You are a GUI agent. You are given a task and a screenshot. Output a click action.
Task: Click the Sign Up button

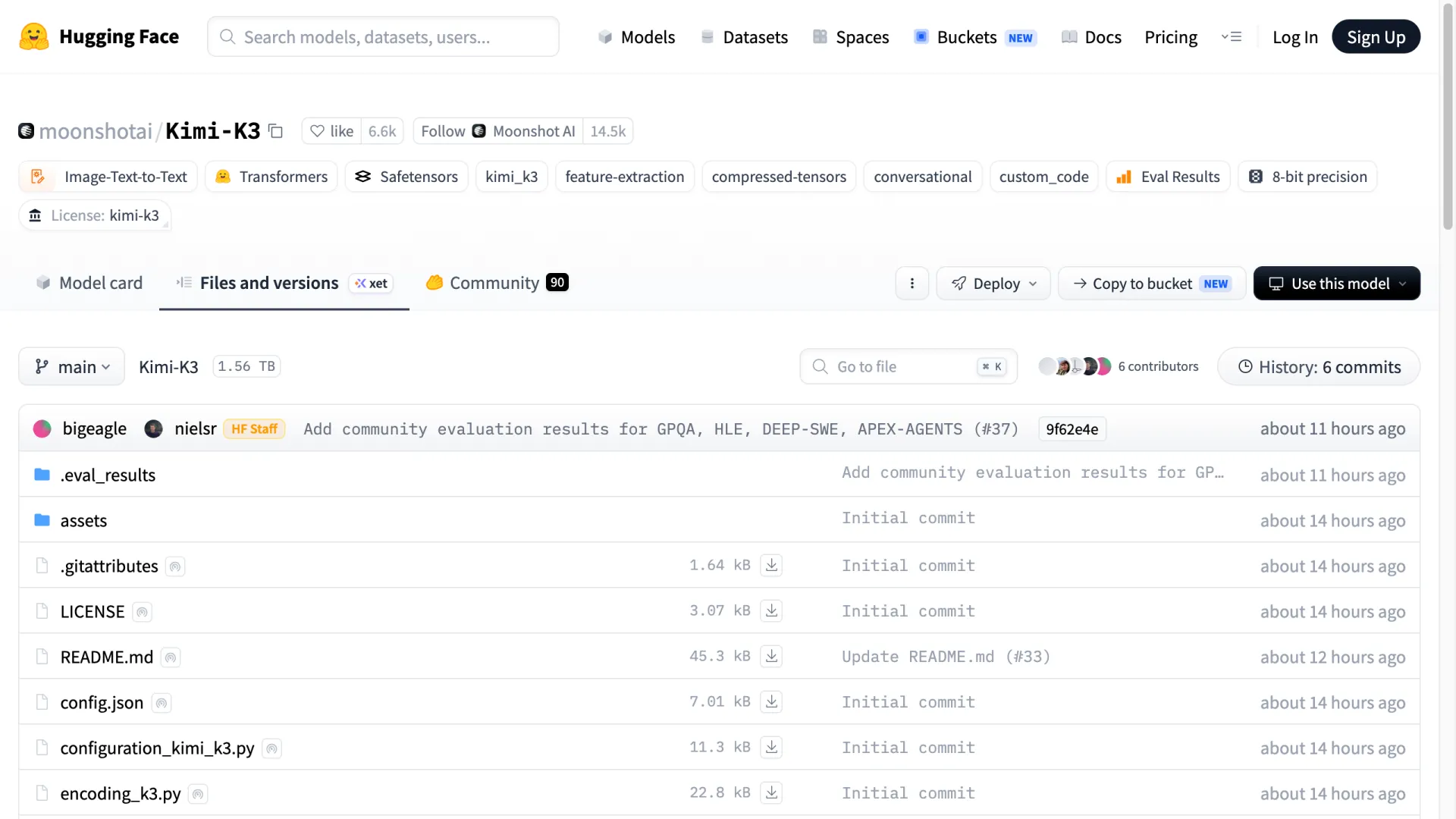pos(1376,36)
